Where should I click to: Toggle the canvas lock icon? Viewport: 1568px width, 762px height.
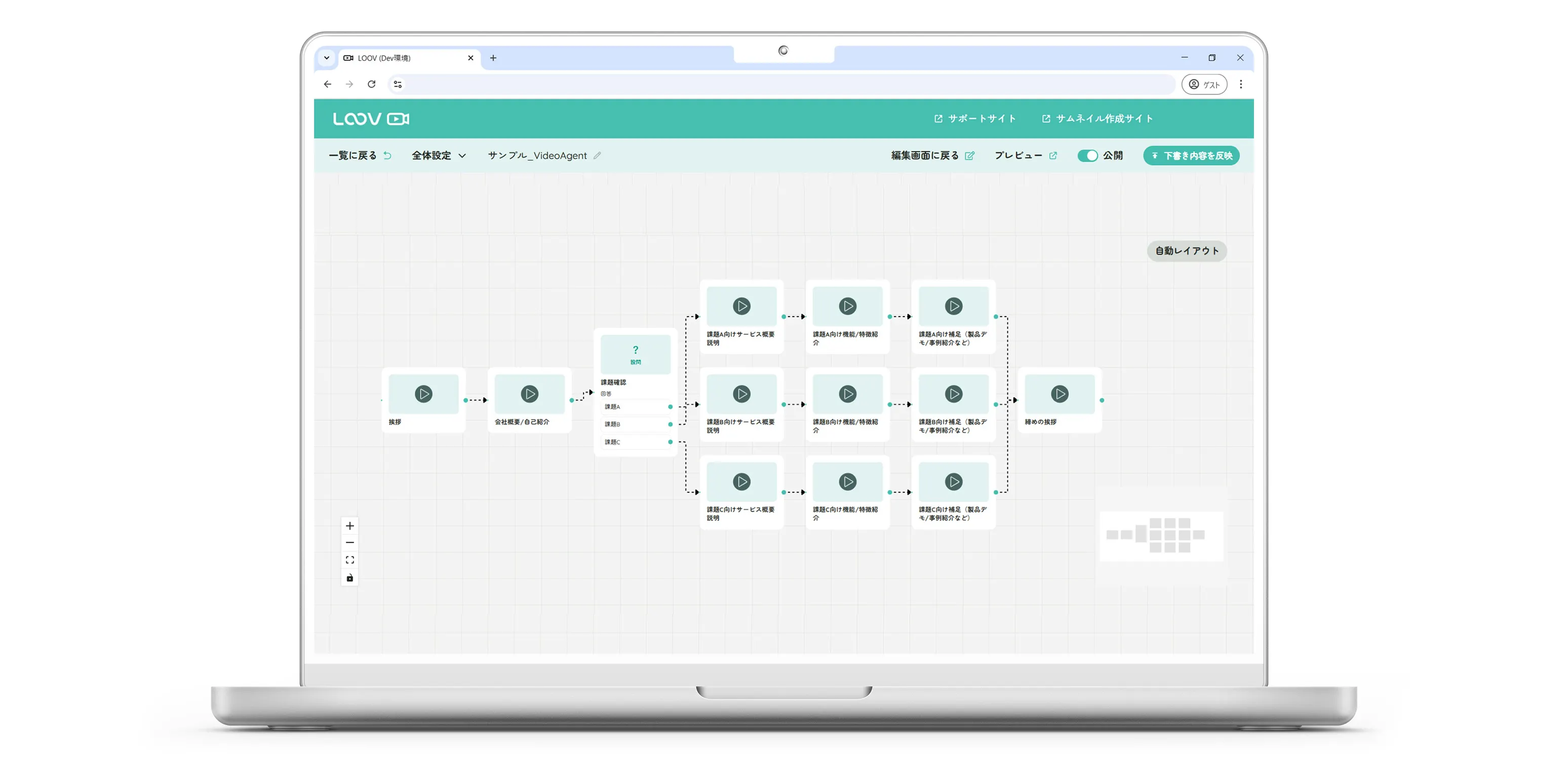coord(349,578)
